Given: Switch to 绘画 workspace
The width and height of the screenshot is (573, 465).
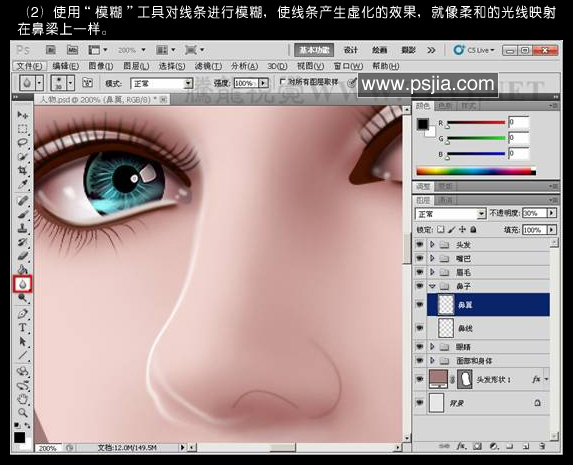Looking at the screenshot, I should 379,50.
